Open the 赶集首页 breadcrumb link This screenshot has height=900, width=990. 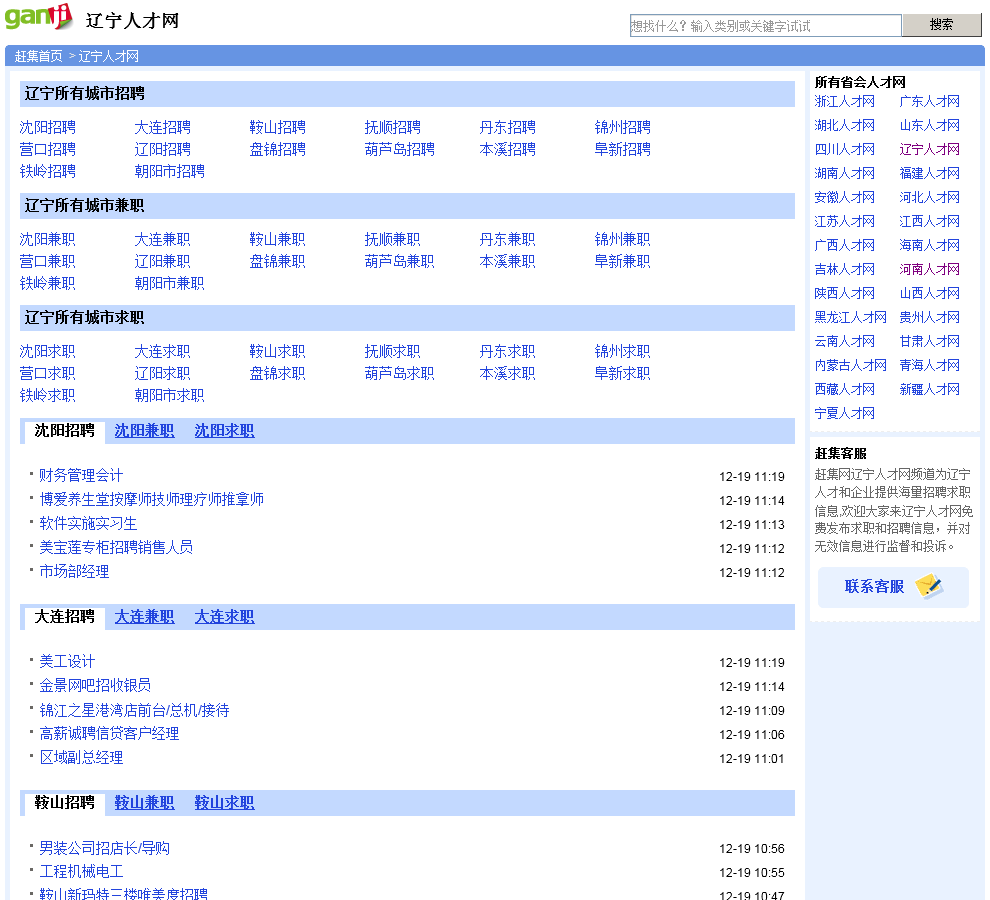click(39, 56)
